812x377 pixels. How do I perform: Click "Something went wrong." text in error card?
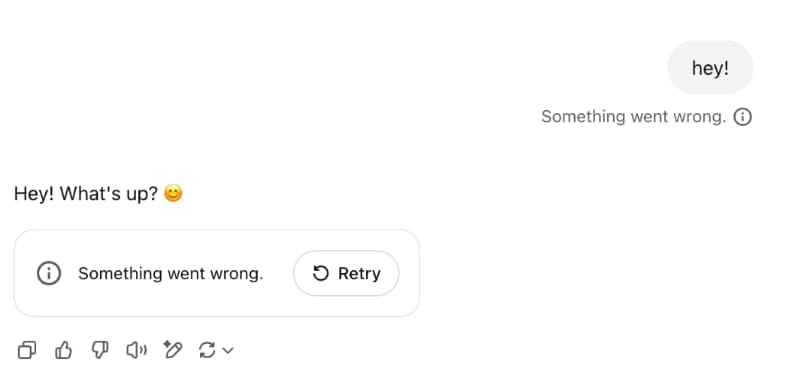170,273
